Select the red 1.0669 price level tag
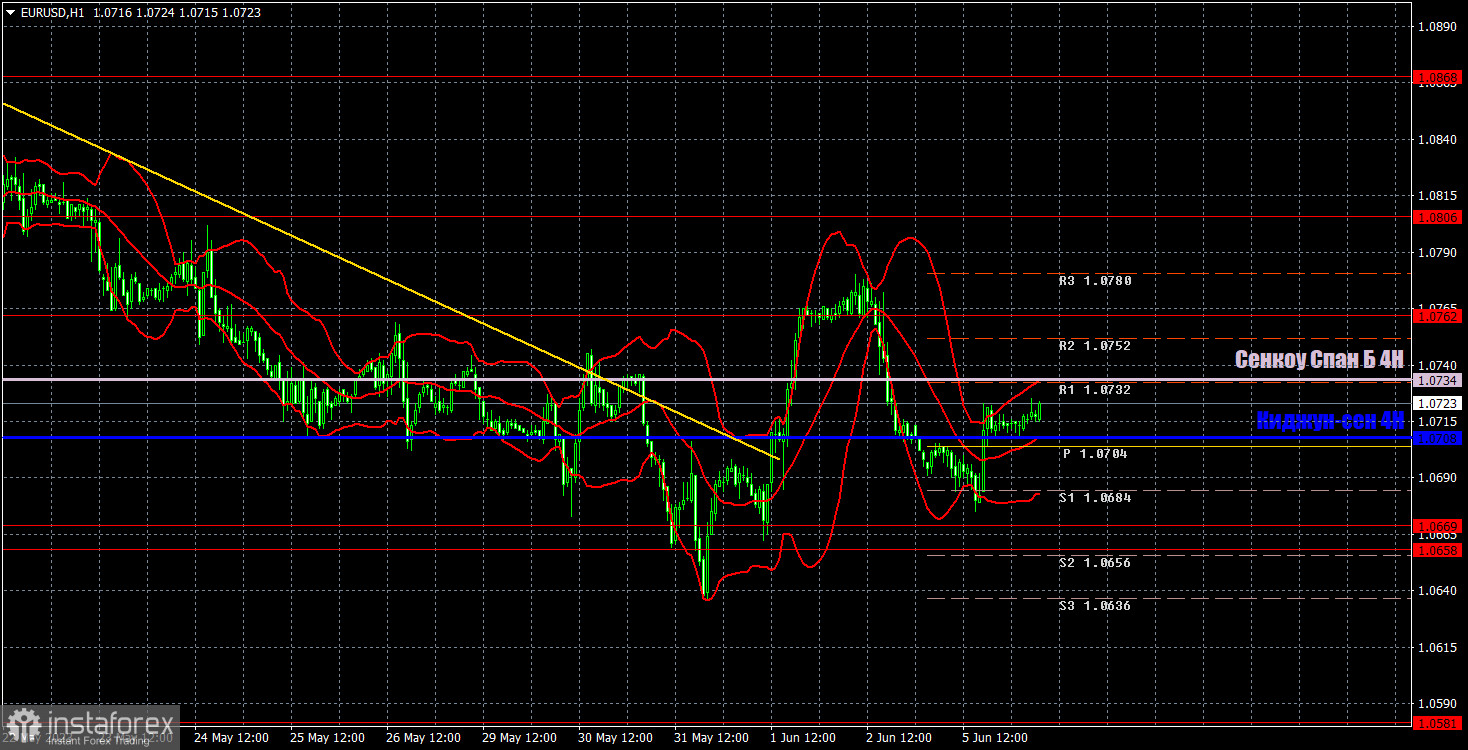 pyautogui.click(x=1438, y=526)
